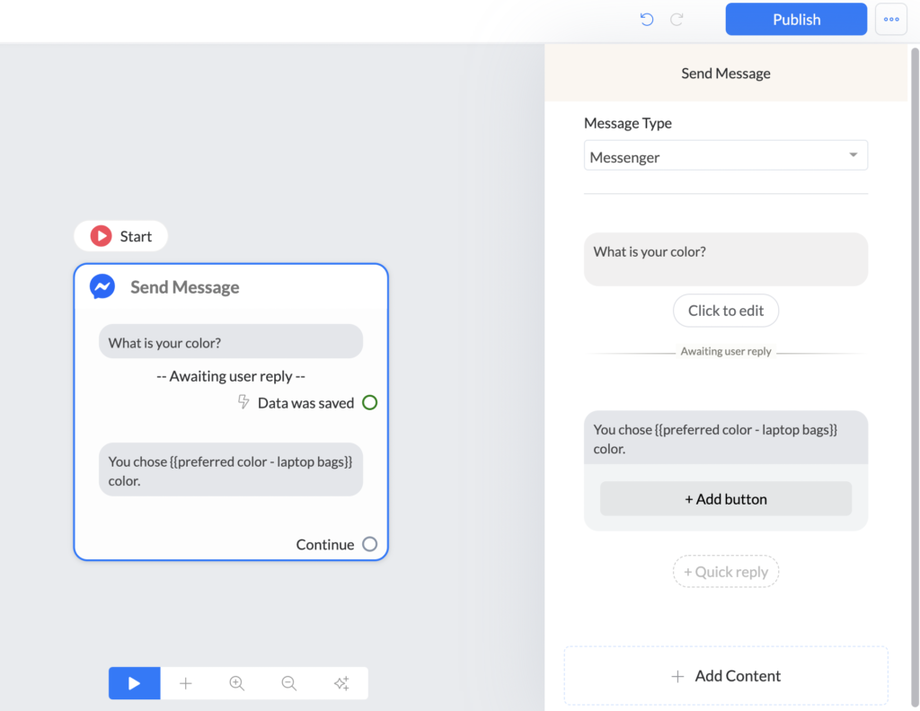This screenshot has width=920, height=711.
Task: Click the Click to edit button
Action: tap(726, 310)
